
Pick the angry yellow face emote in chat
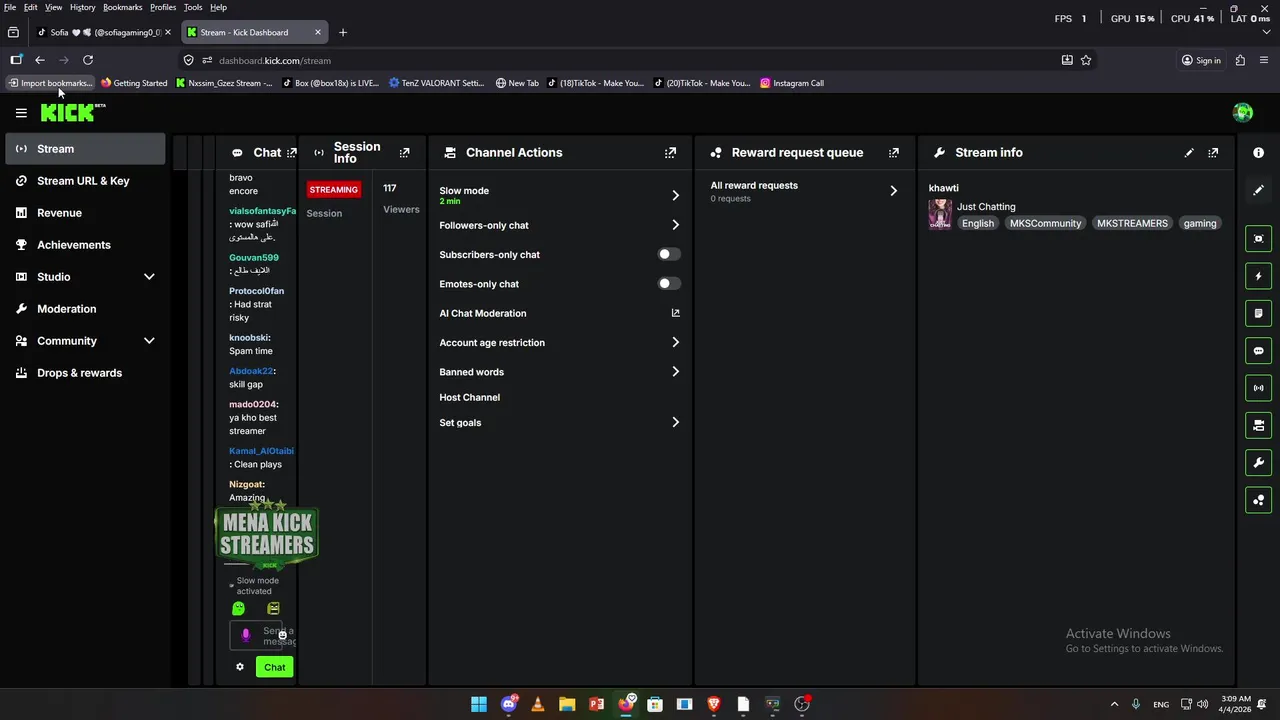(273, 608)
